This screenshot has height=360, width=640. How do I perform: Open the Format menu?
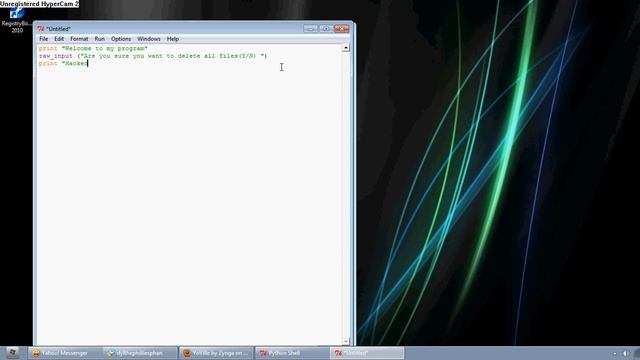click(x=79, y=39)
